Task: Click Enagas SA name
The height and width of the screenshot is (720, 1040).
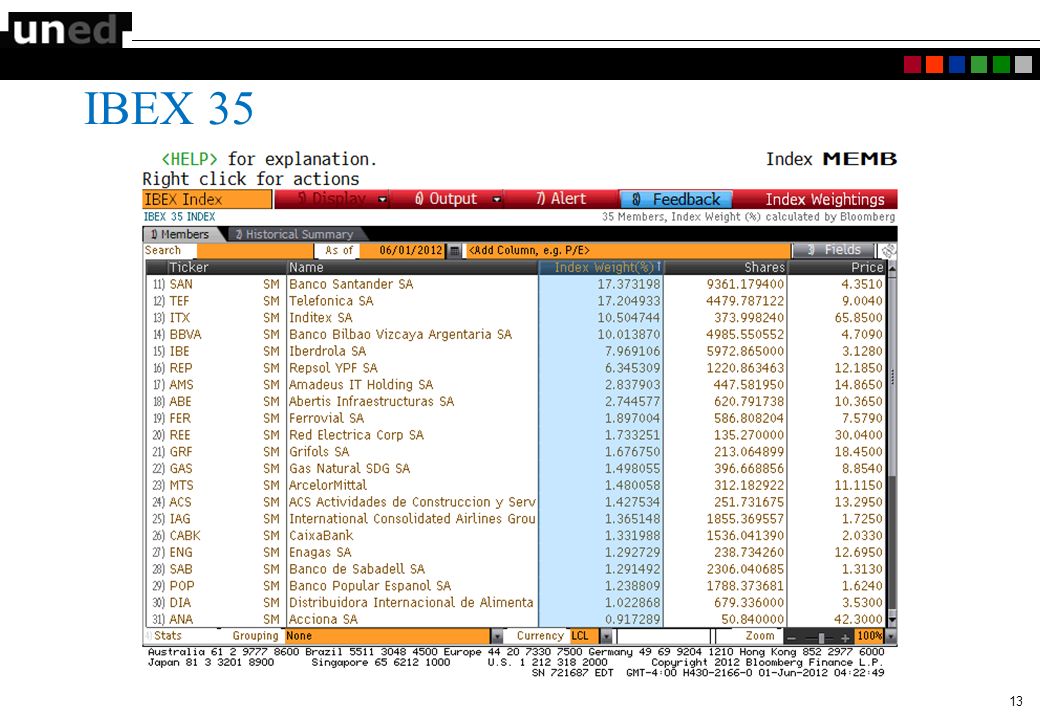Action: pos(320,552)
